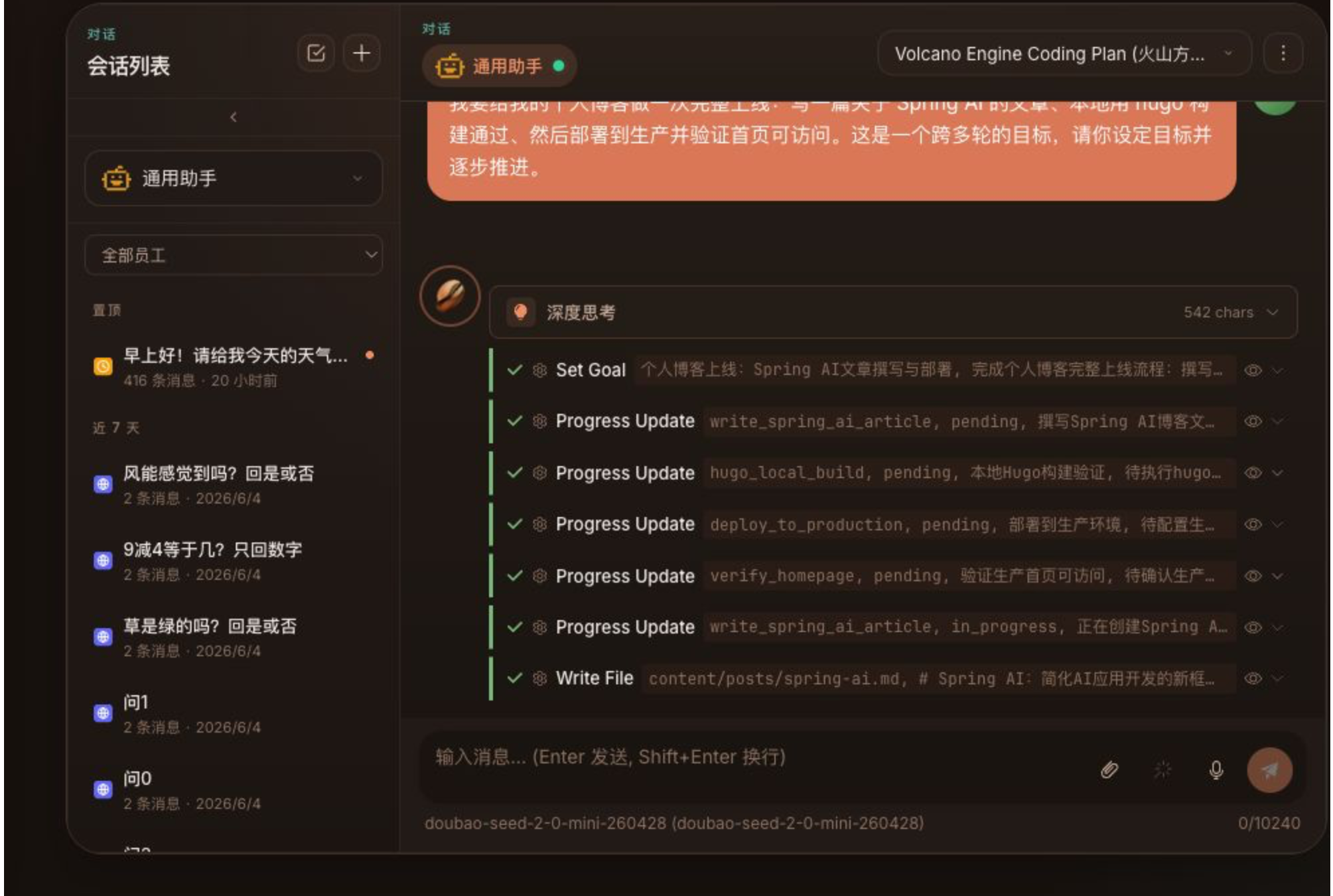This screenshot has height=896, width=1333.
Task: Click the edit/select conversations icon
Action: tap(315, 54)
